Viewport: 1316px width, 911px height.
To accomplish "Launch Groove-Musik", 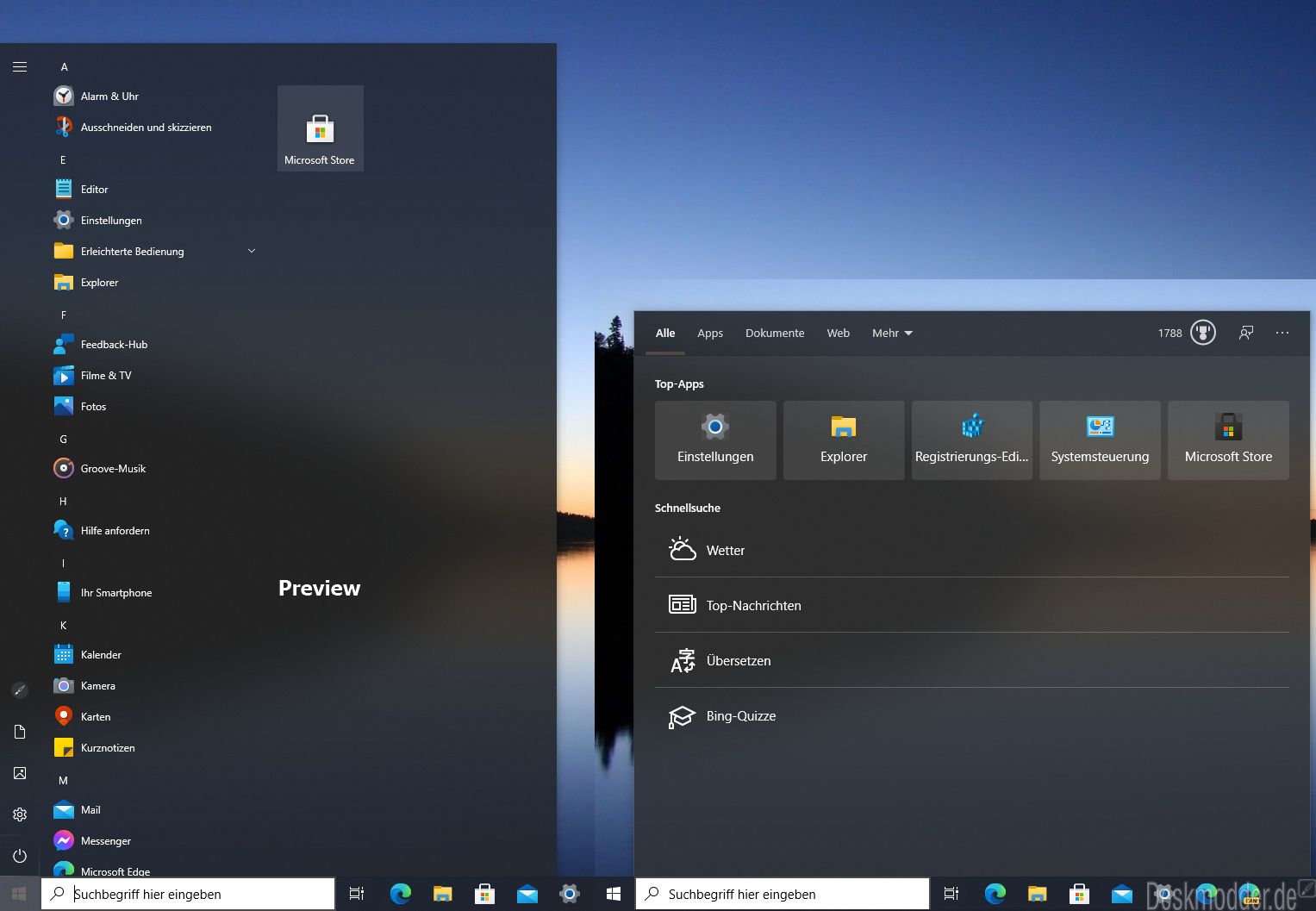I will pyautogui.click(x=155, y=469).
